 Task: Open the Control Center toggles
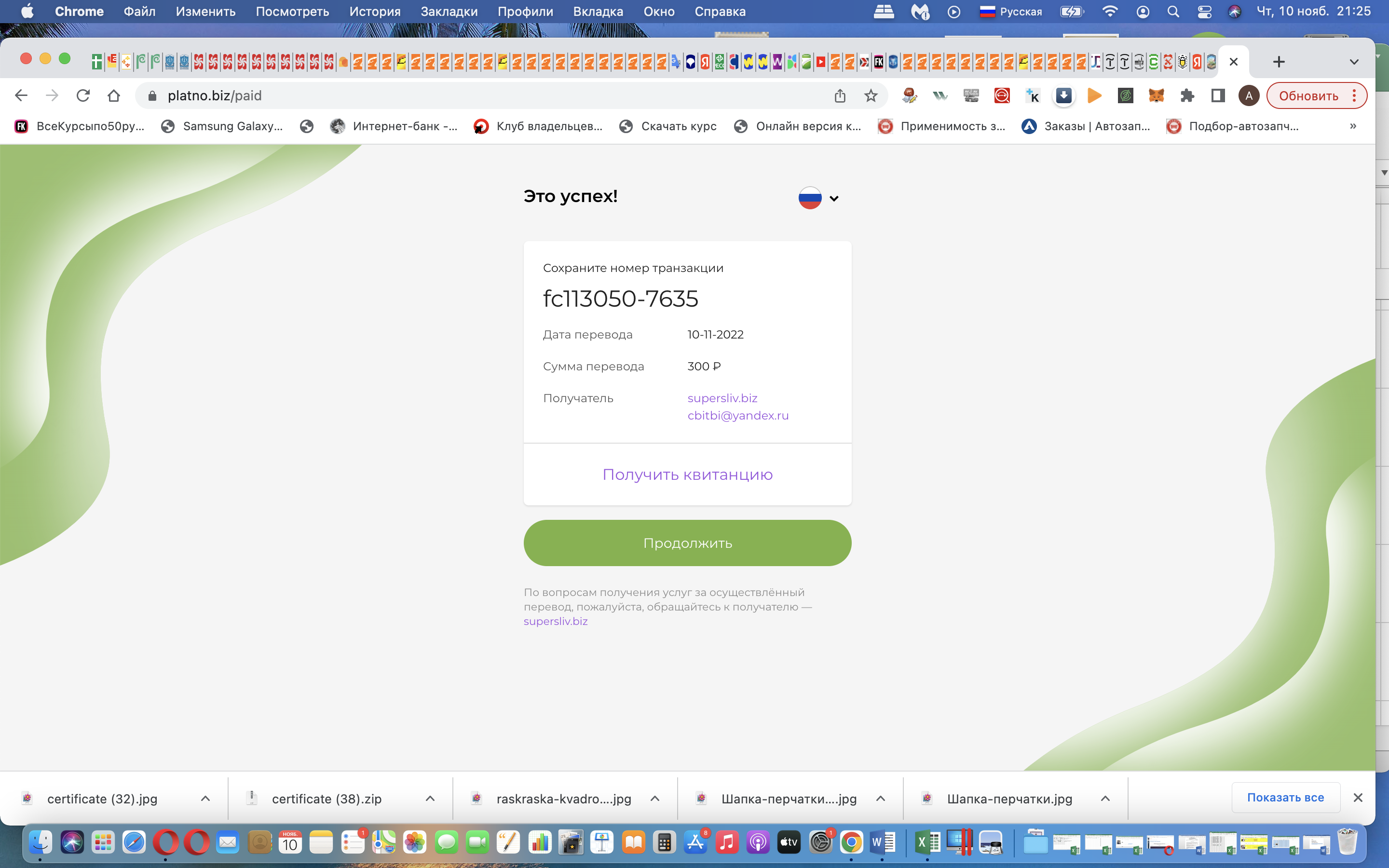pyautogui.click(x=1204, y=12)
